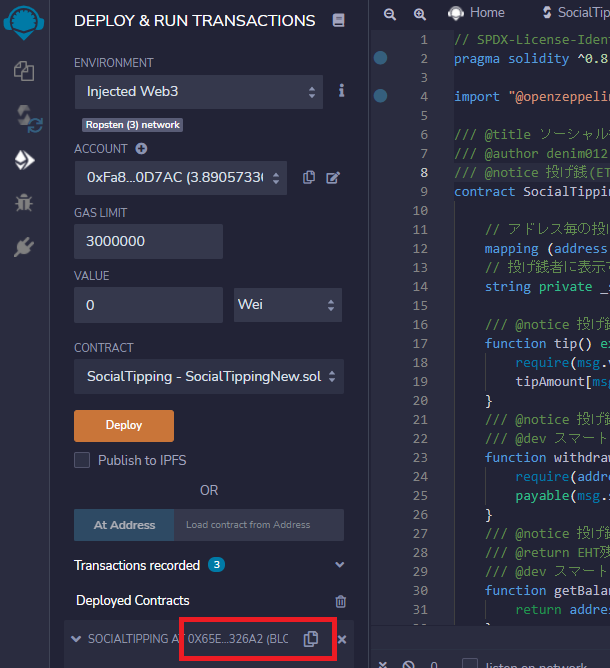Click the SPDX-License-Identifier comment line

532,40
